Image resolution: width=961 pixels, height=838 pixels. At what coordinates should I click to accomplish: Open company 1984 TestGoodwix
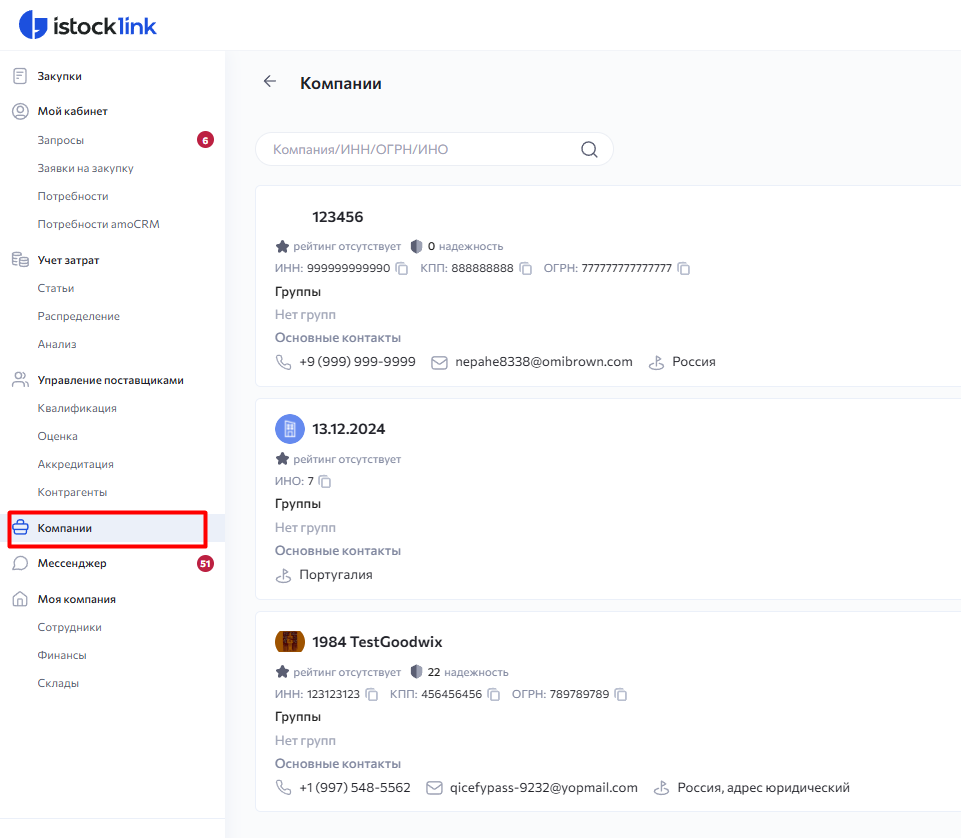pyautogui.click(x=377, y=642)
